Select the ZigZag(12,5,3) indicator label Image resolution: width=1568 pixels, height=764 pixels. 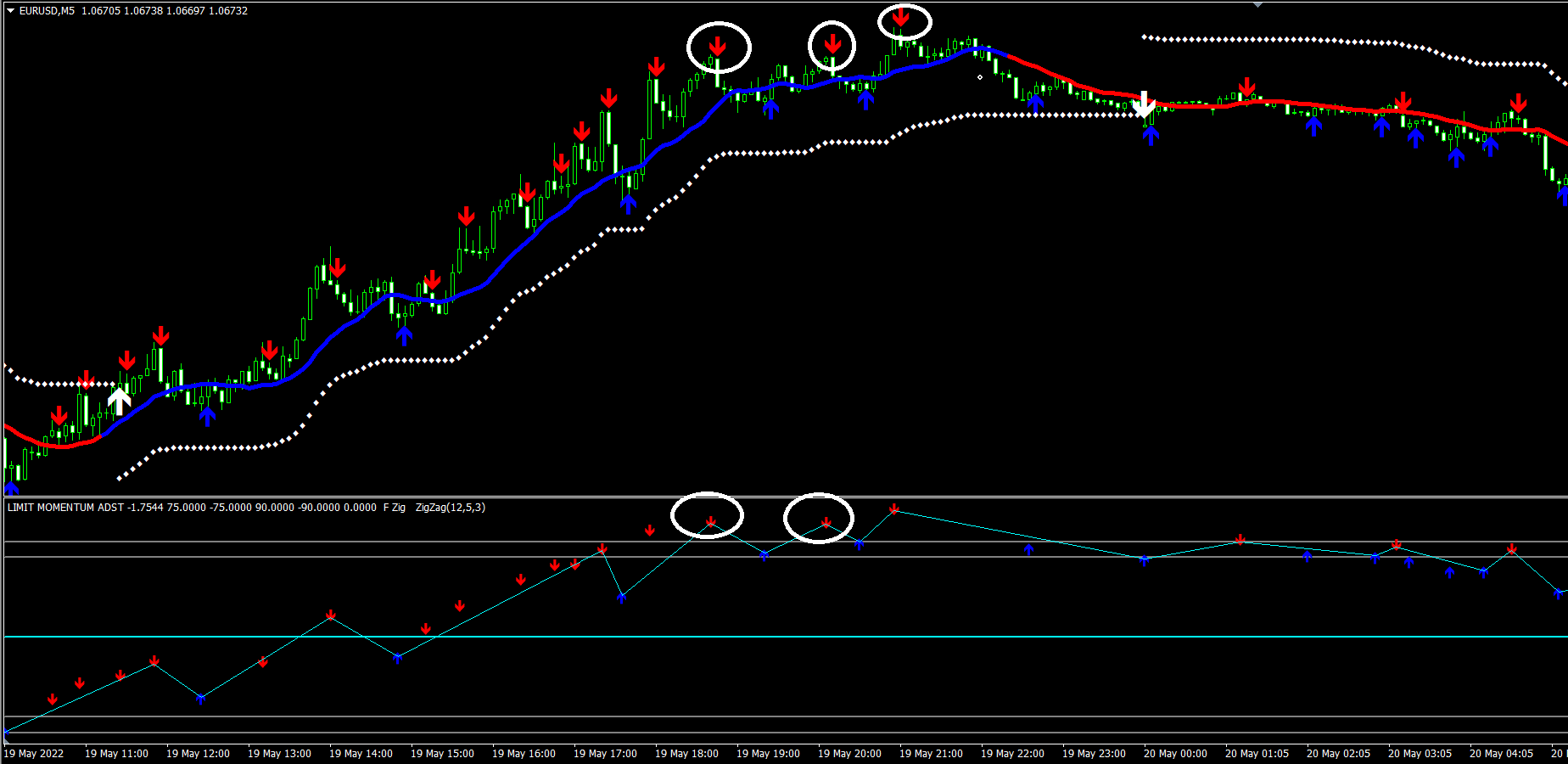pyautogui.click(x=451, y=508)
